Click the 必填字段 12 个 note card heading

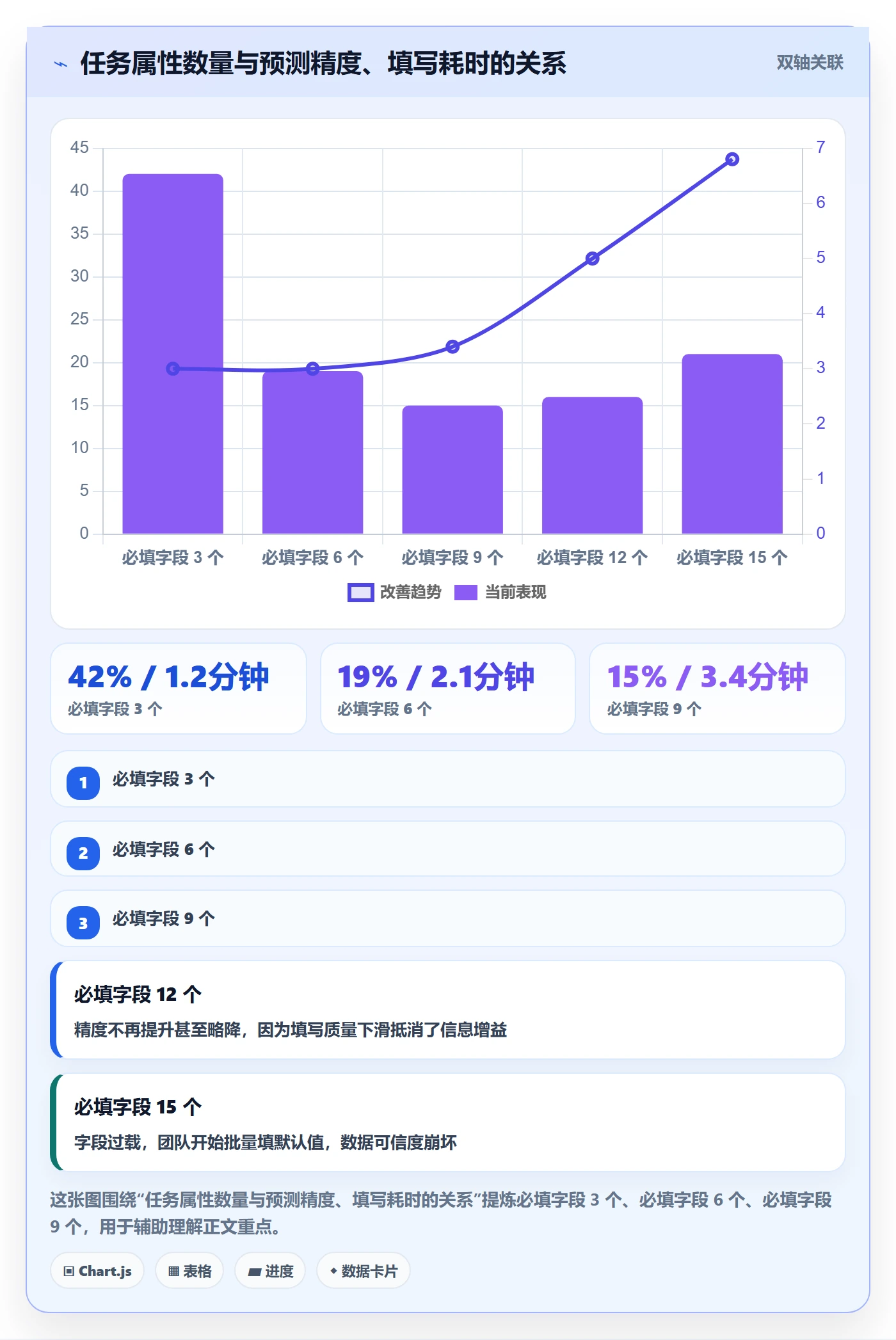138,994
